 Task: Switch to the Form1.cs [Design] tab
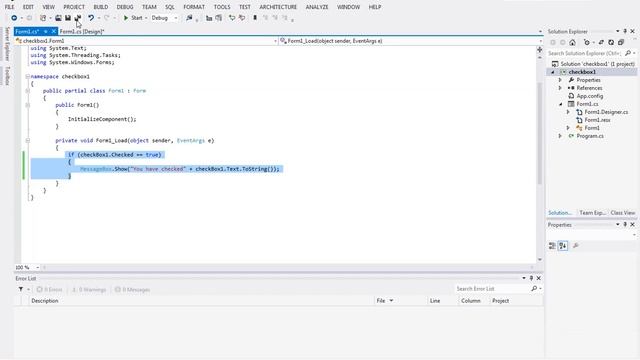(x=82, y=31)
